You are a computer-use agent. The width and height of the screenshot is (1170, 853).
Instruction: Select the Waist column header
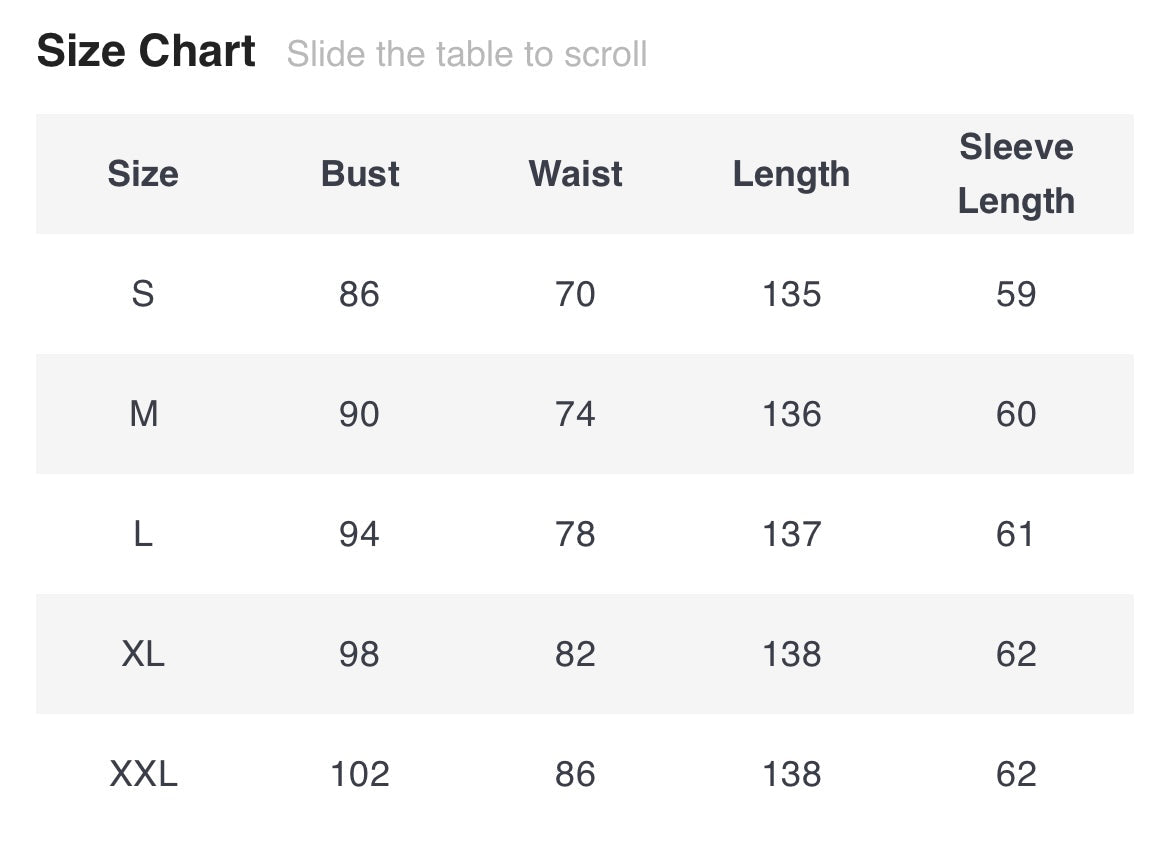pyautogui.click(x=575, y=174)
